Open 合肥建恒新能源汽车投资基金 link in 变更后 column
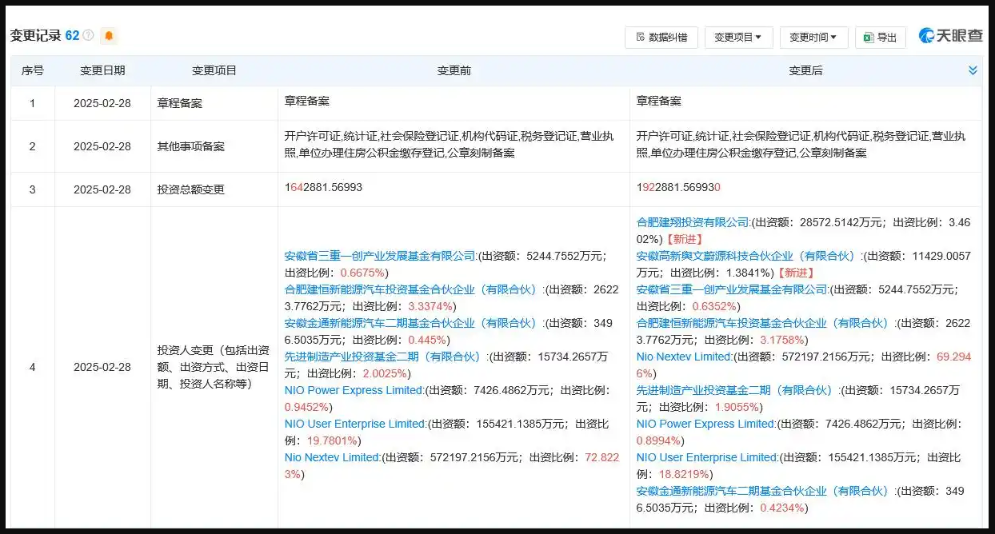The image size is (995, 534). click(x=765, y=323)
